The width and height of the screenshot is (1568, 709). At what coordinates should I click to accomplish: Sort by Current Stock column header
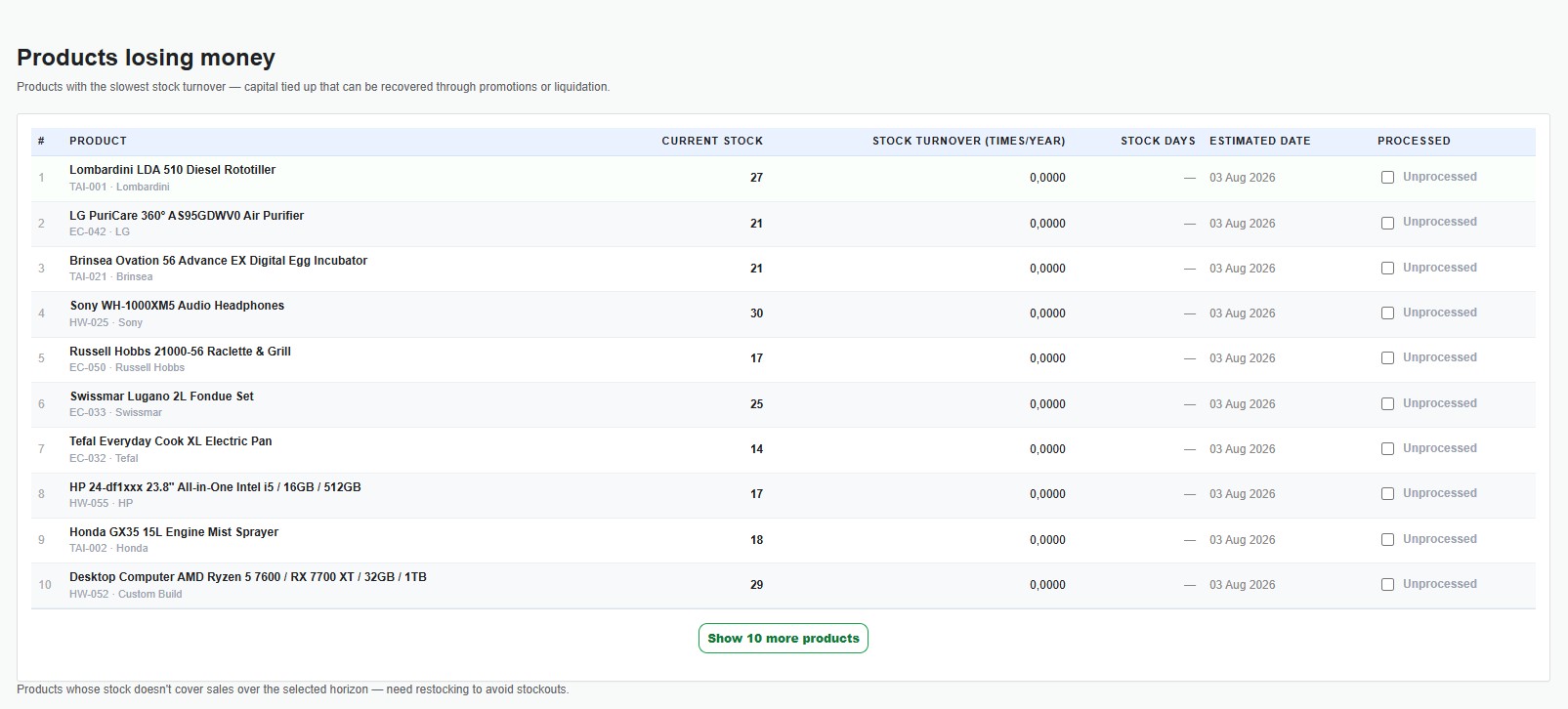[x=712, y=141]
